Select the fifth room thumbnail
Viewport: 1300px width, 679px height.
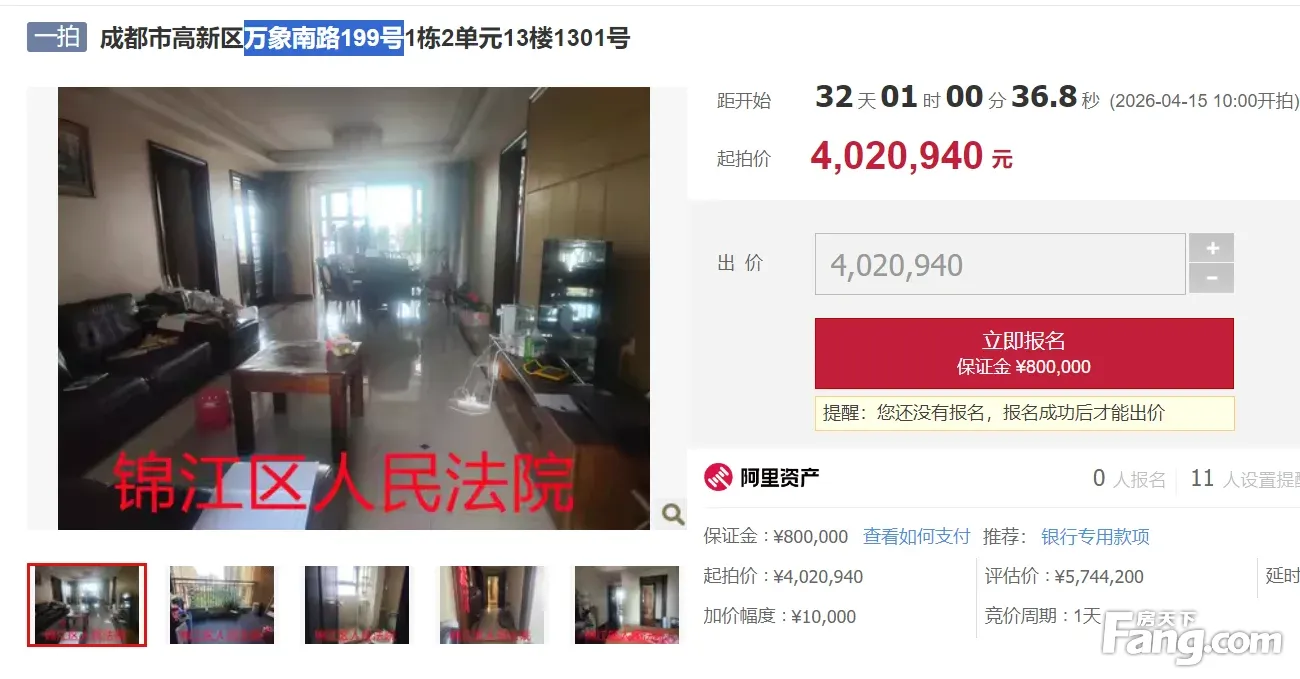pos(627,605)
